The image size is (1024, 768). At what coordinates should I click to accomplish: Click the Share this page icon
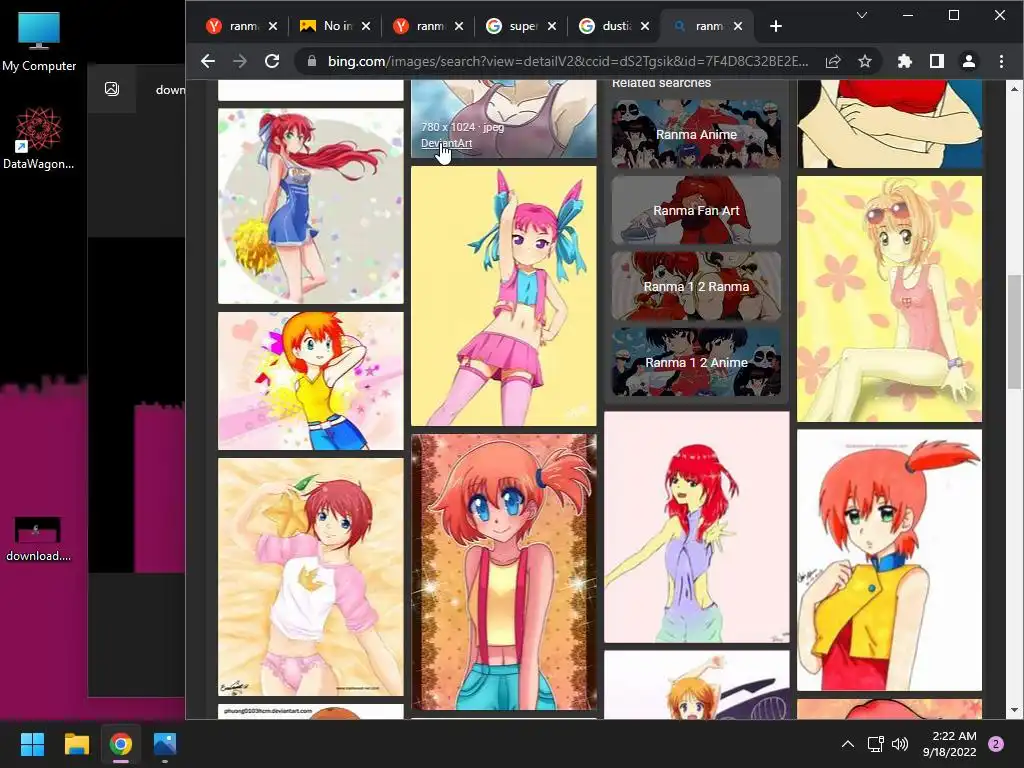click(833, 61)
